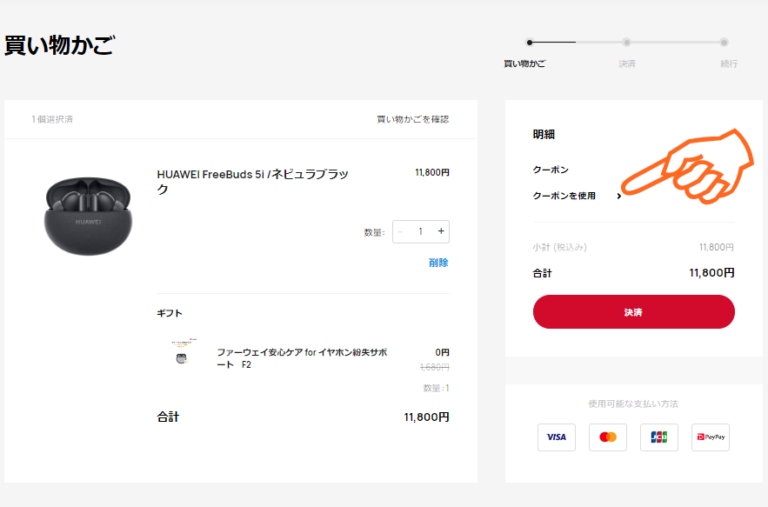Select the last progress step dot
The width and height of the screenshot is (768, 507).
pos(724,43)
